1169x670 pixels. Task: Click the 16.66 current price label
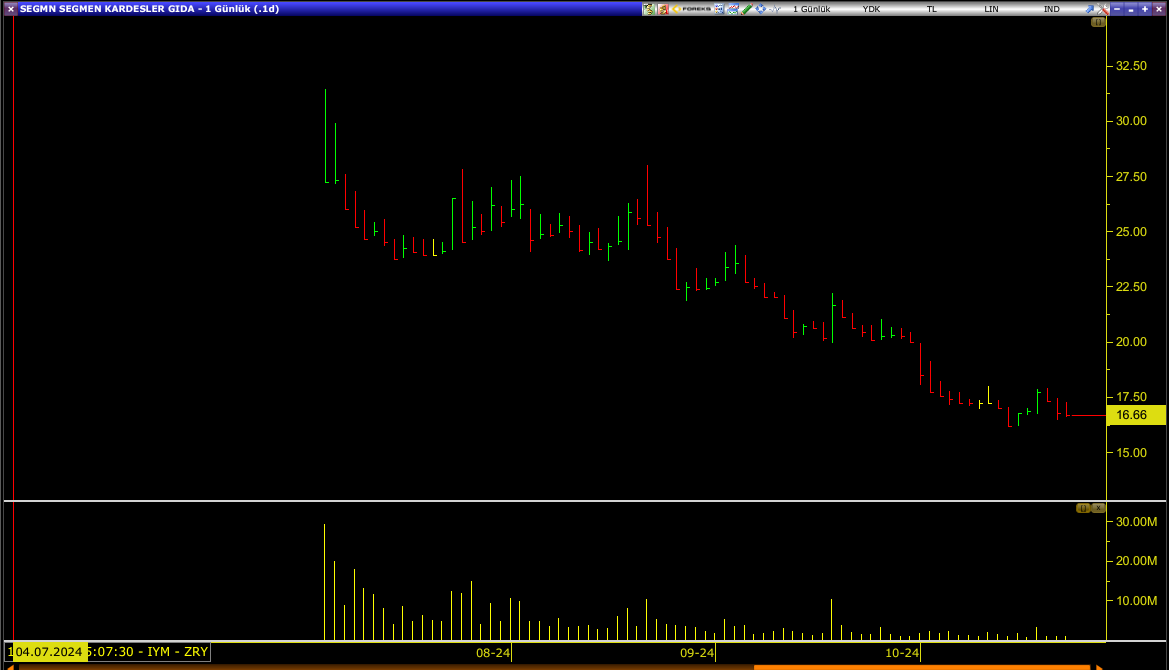pyautogui.click(x=1136, y=415)
